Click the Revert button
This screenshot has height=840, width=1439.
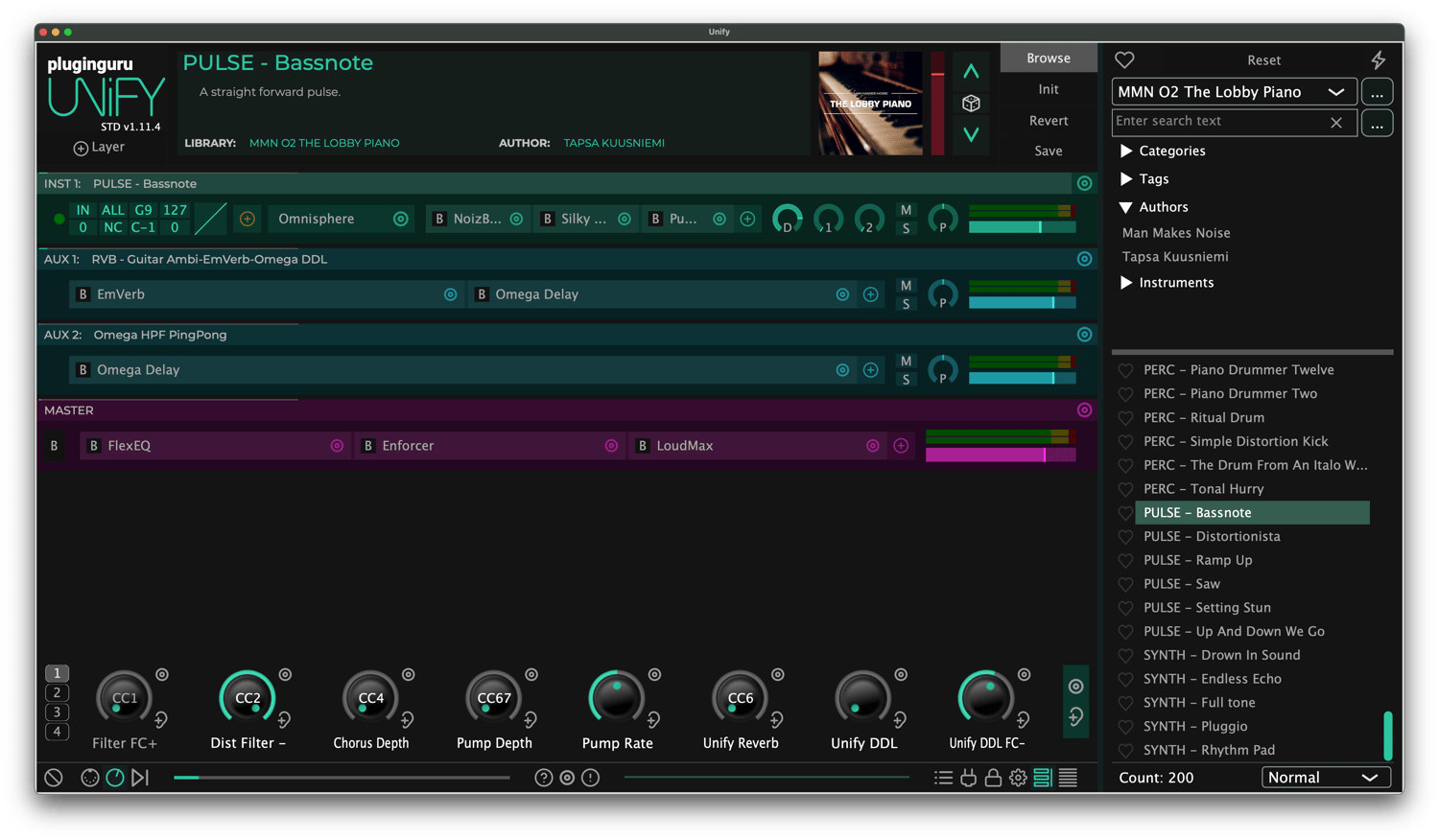[1048, 121]
